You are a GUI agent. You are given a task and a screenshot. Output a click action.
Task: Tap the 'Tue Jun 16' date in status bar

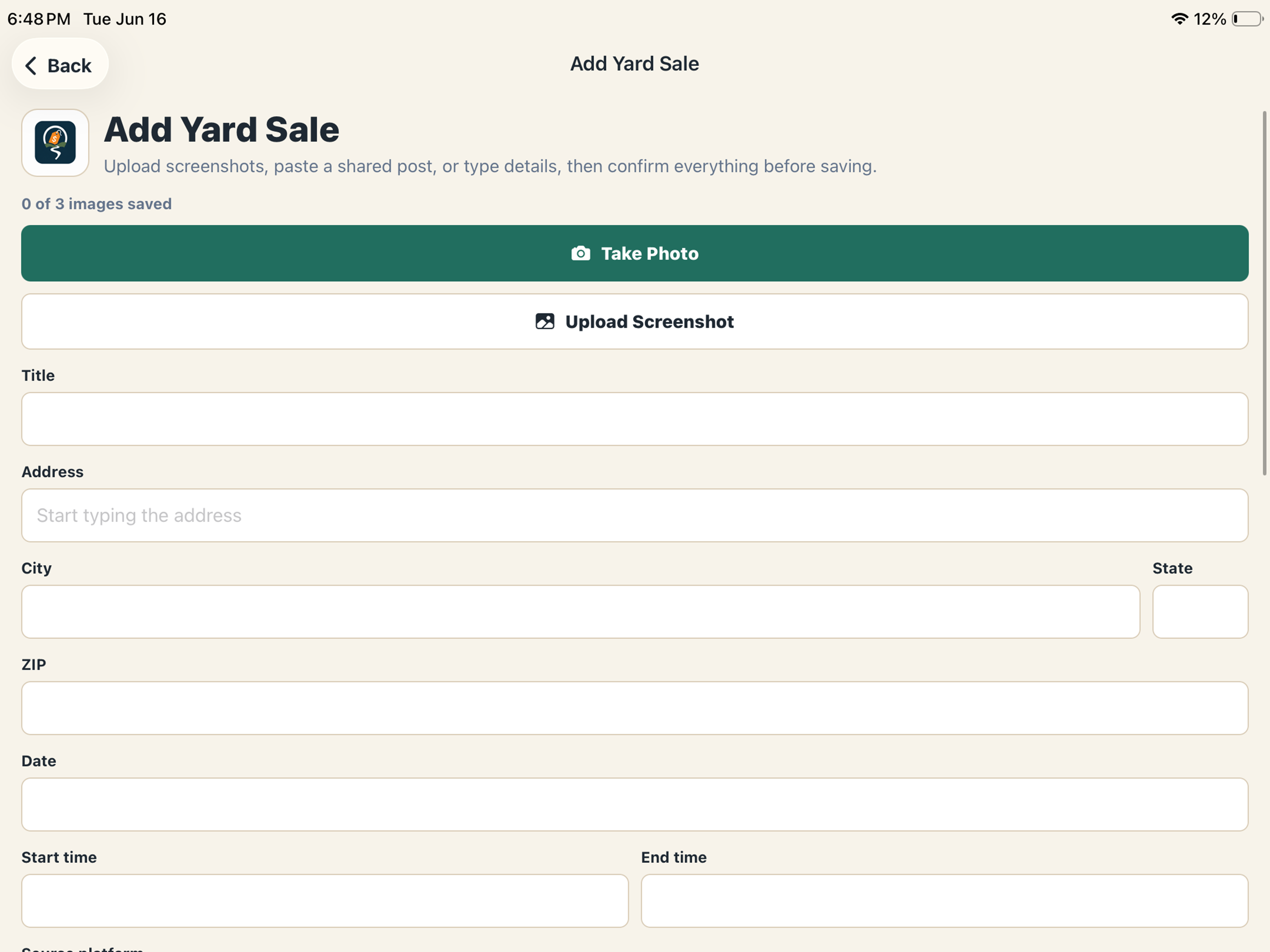(x=125, y=19)
